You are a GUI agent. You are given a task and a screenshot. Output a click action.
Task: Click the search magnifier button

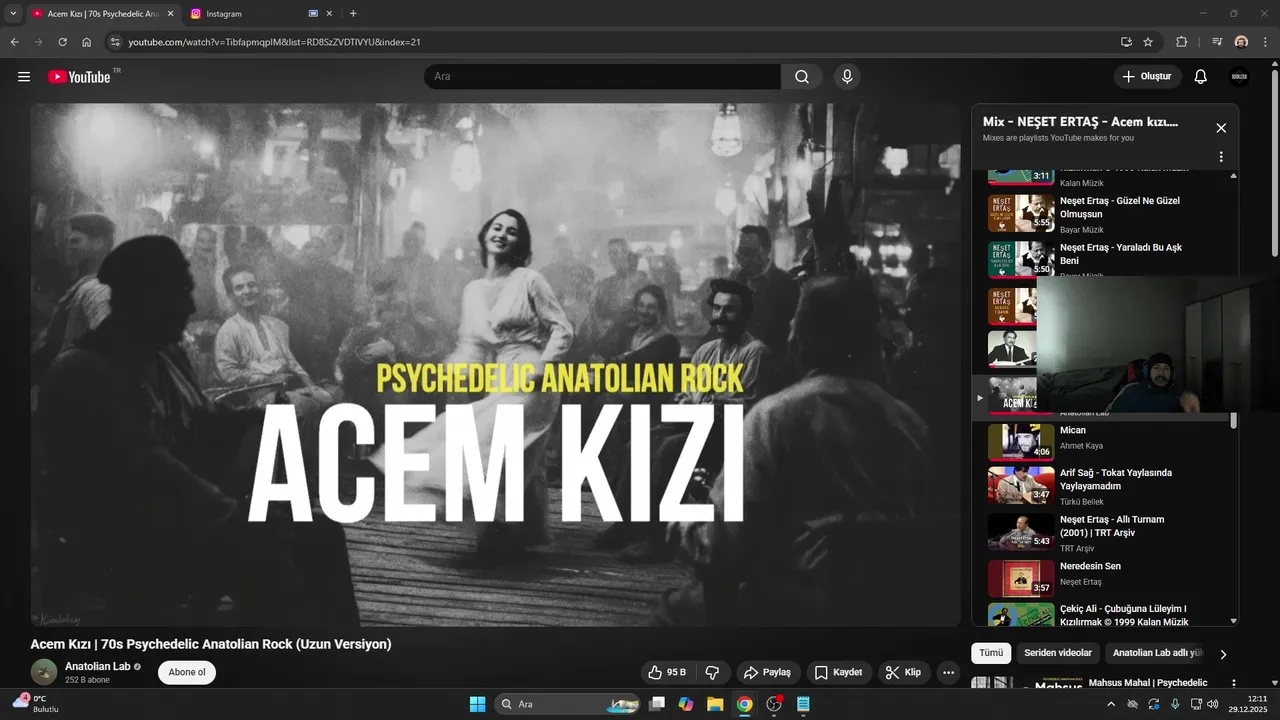802,77
